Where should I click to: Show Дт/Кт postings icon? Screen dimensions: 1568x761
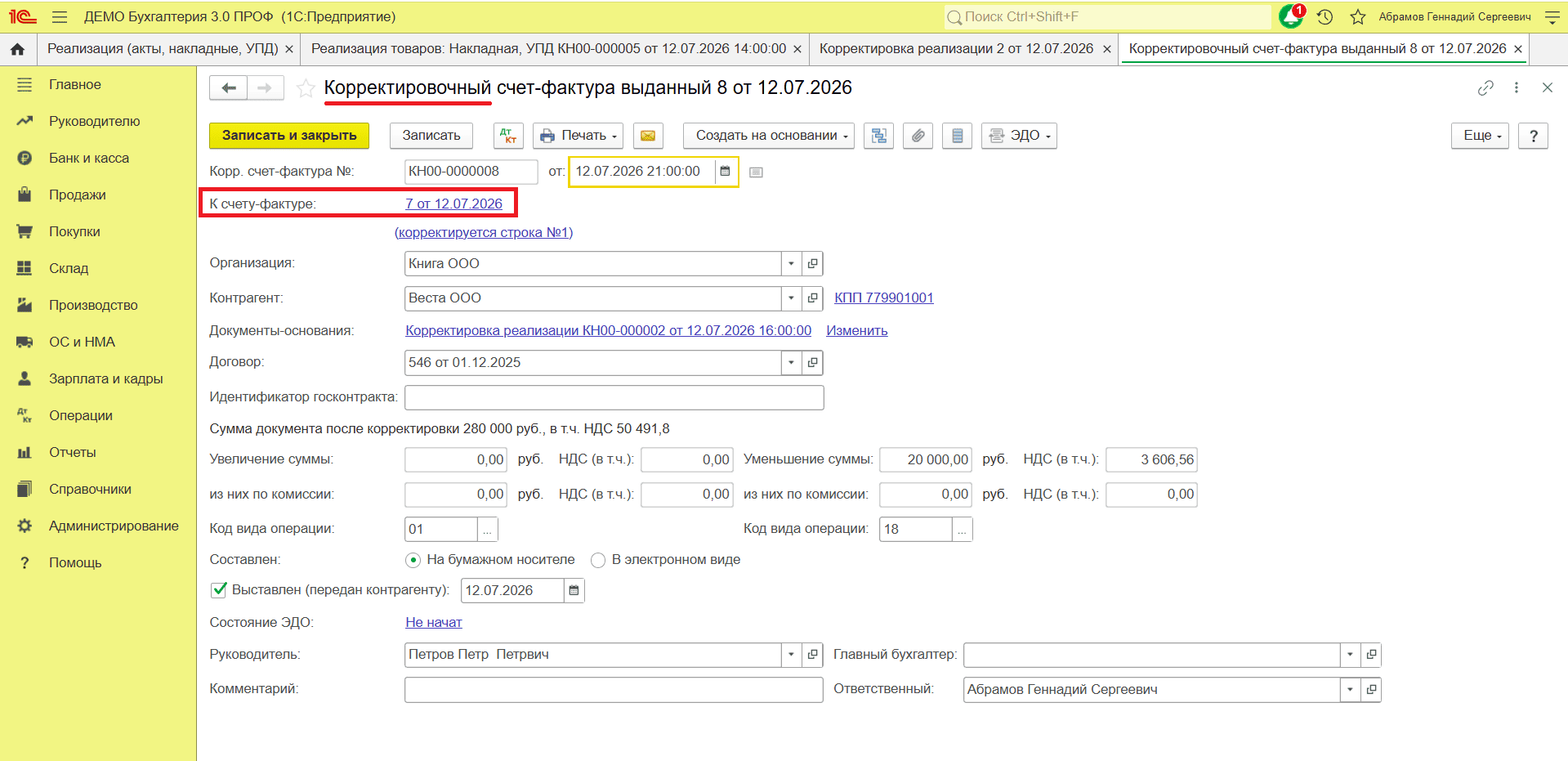pyautogui.click(x=508, y=136)
